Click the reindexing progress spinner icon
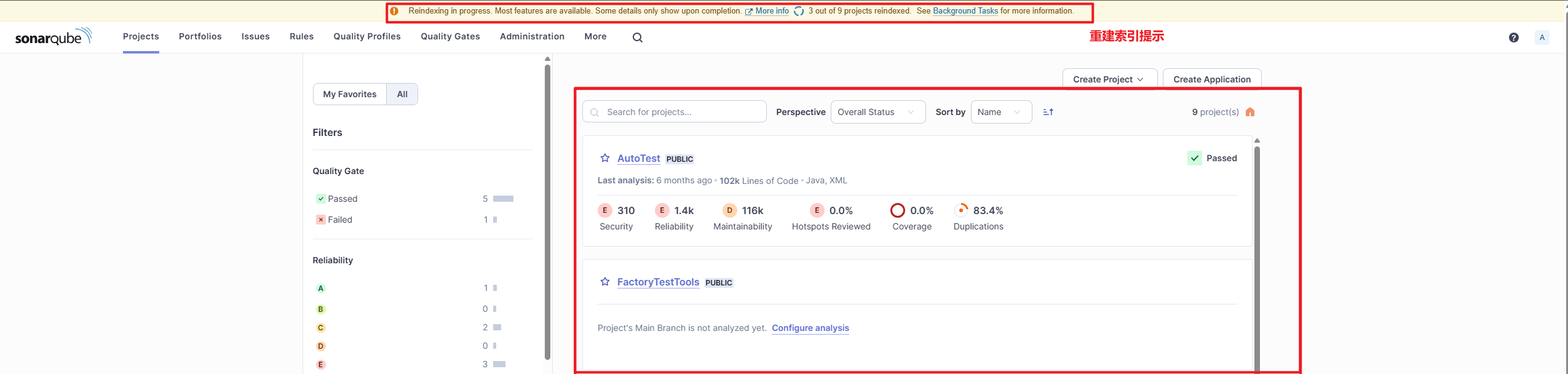This screenshot has height=374, width=1568. [x=799, y=11]
